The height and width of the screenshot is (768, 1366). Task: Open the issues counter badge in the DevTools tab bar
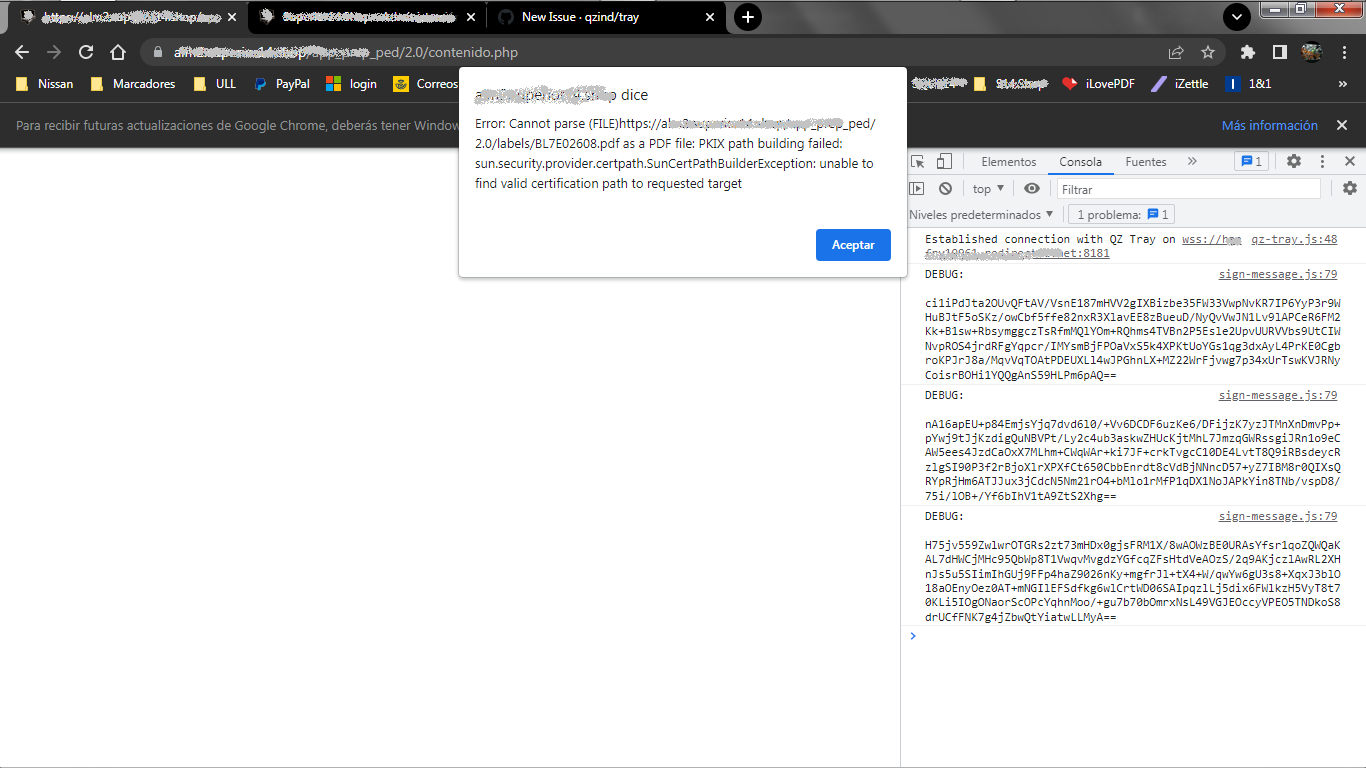tap(1251, 161)
